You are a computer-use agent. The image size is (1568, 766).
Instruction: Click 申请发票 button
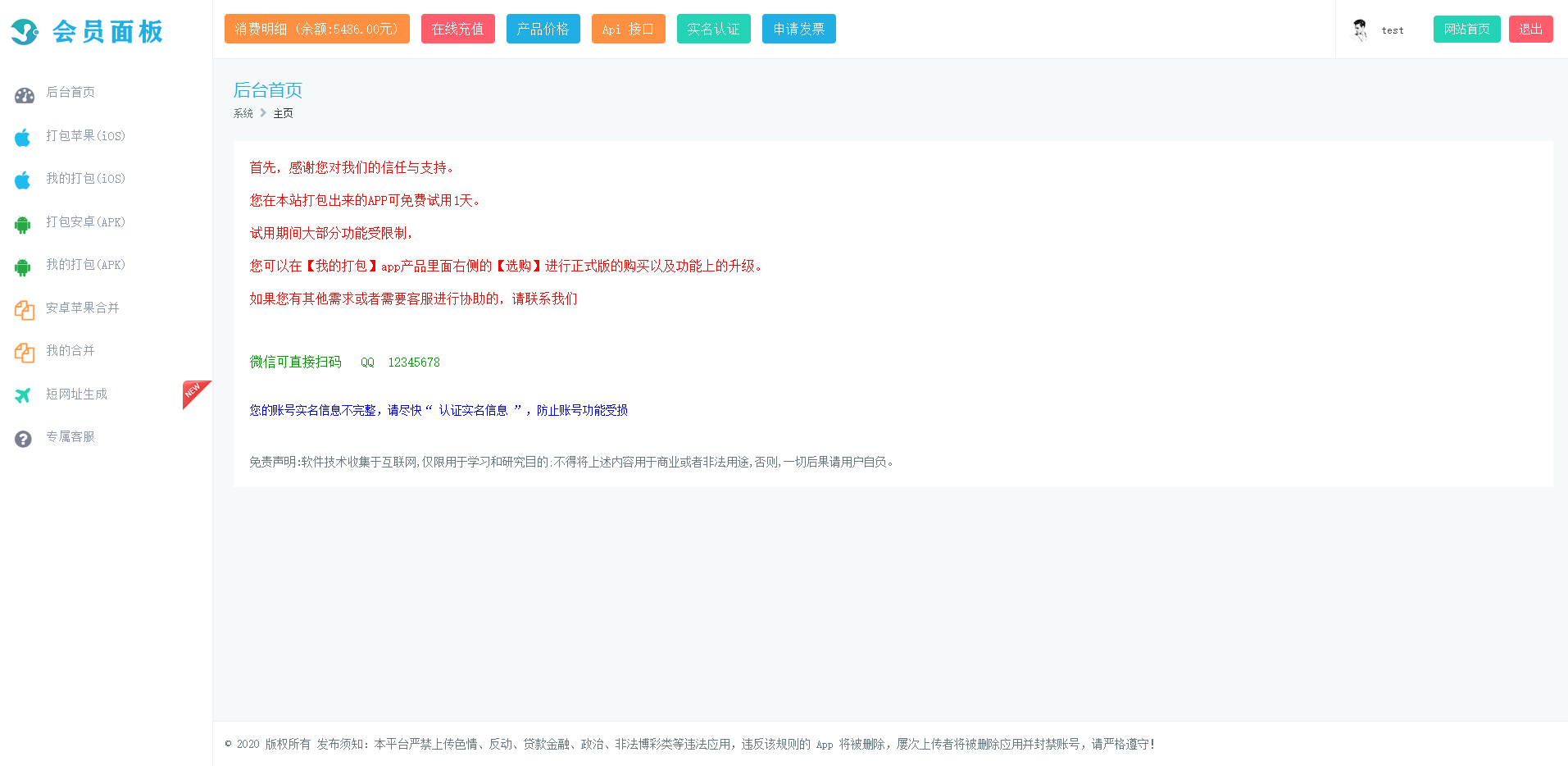coord(798,30)
